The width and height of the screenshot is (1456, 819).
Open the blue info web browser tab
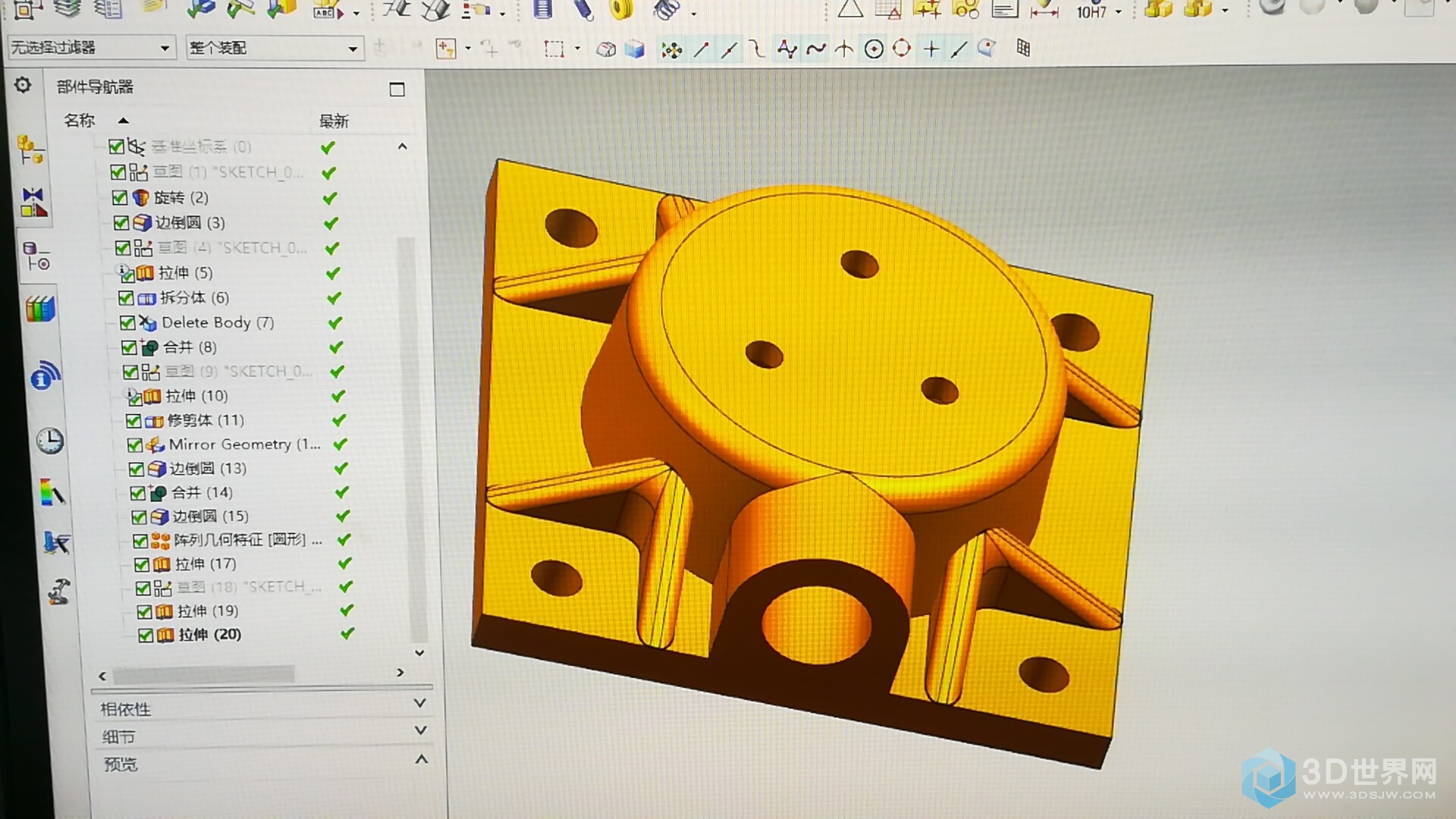[x=45, y=375]
